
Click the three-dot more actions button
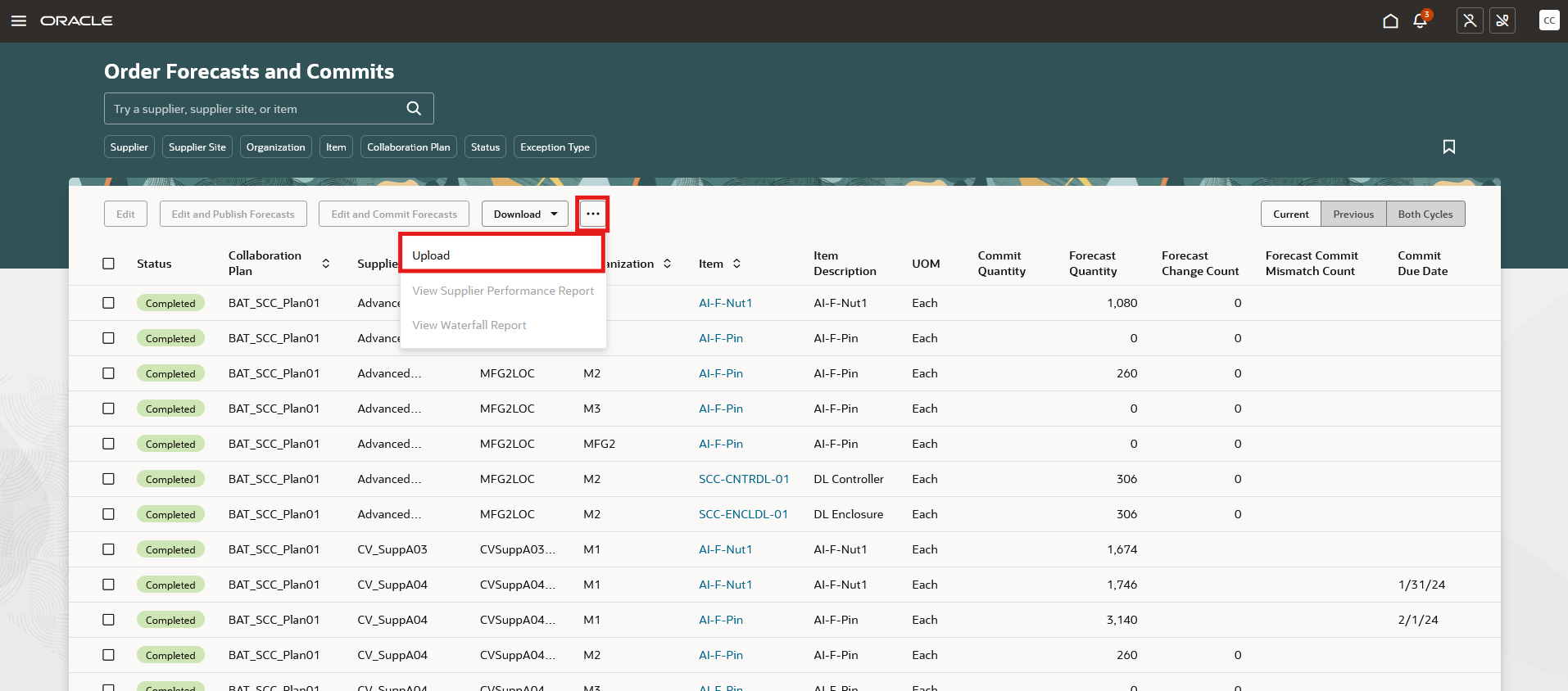[593, 214]
